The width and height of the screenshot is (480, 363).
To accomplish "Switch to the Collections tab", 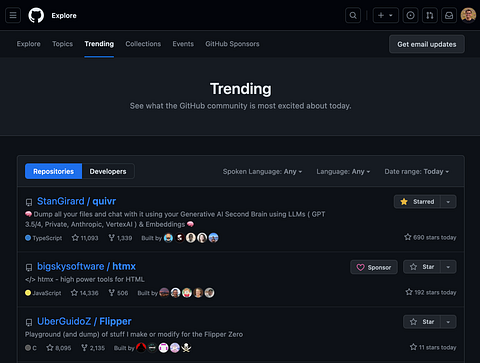I will (x=143, y=44).
